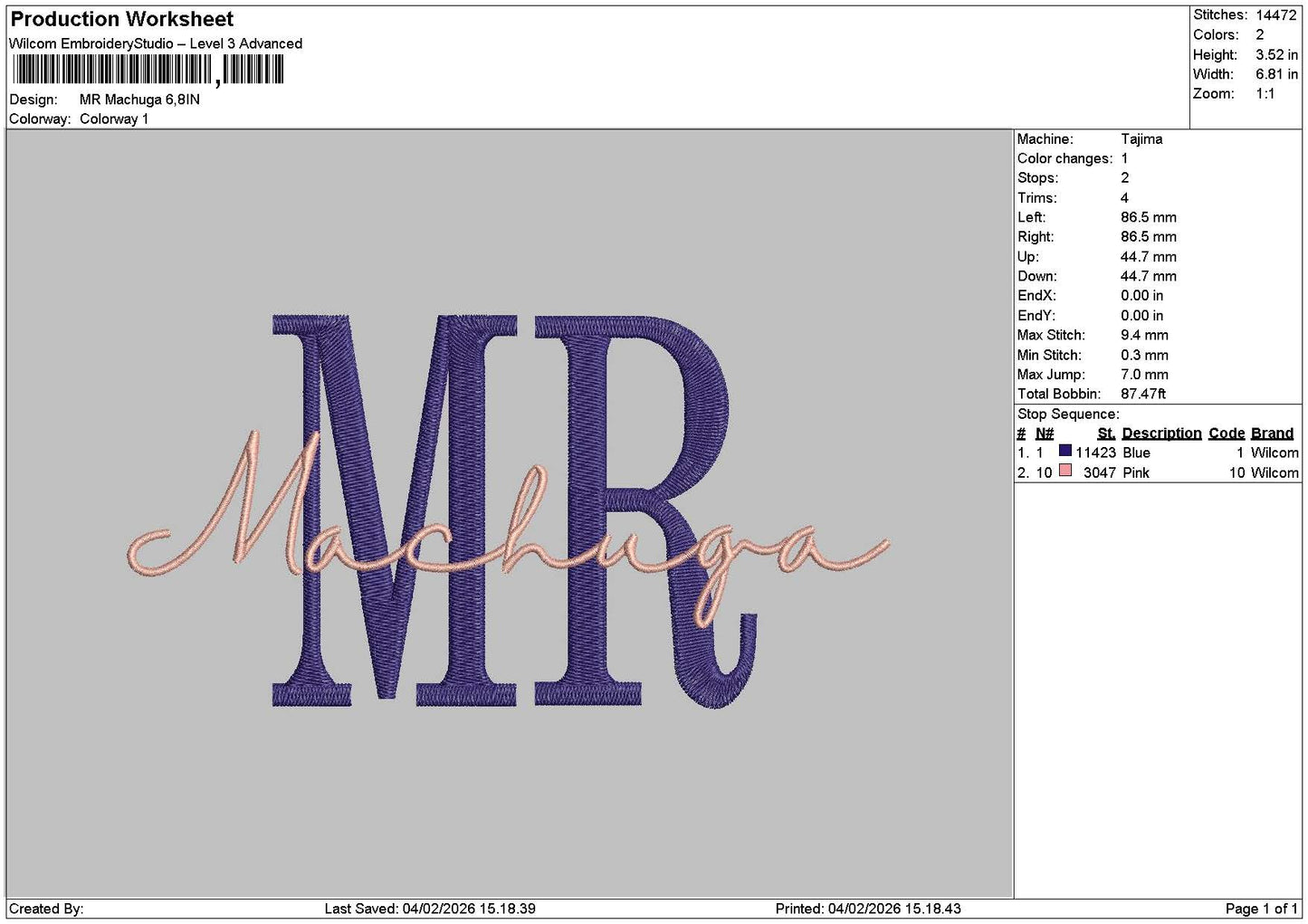Click the Stop Sequence heading
Image resolution: width=1308 pixels, height=924 pixels.
(1068, 414)
